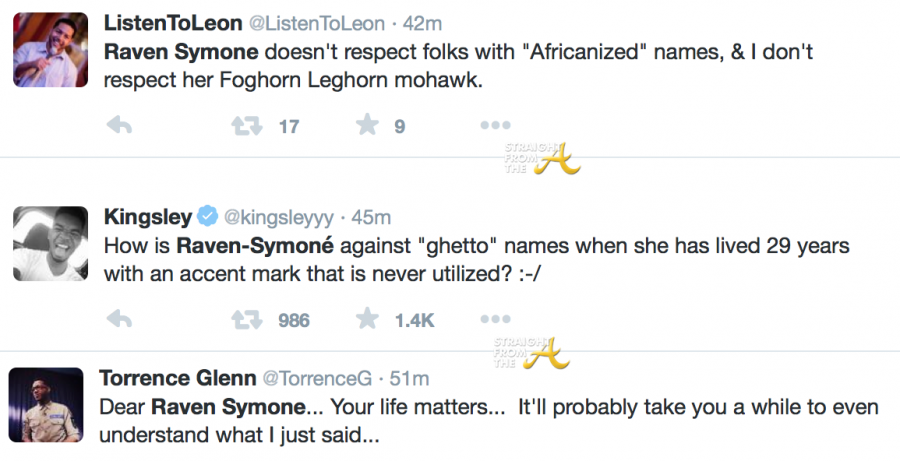Screen dimensions: 900x461
Task: Open Kingsley's profile avatar
Action: (x=46, y=243)
